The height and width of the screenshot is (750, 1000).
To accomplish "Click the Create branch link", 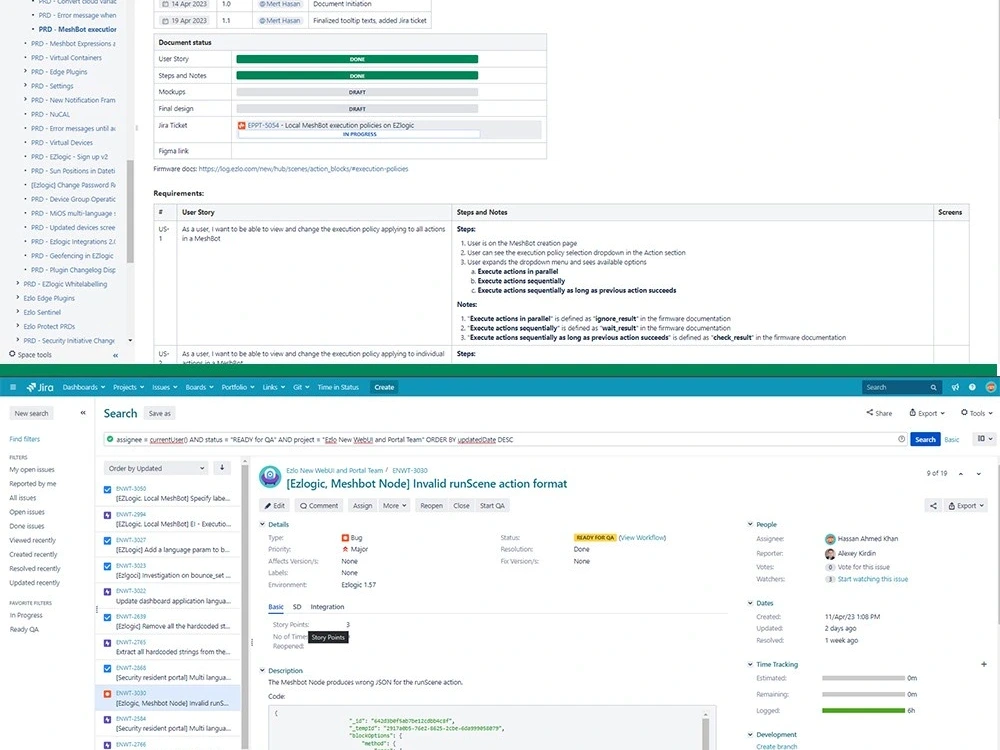I will (776, 746).
